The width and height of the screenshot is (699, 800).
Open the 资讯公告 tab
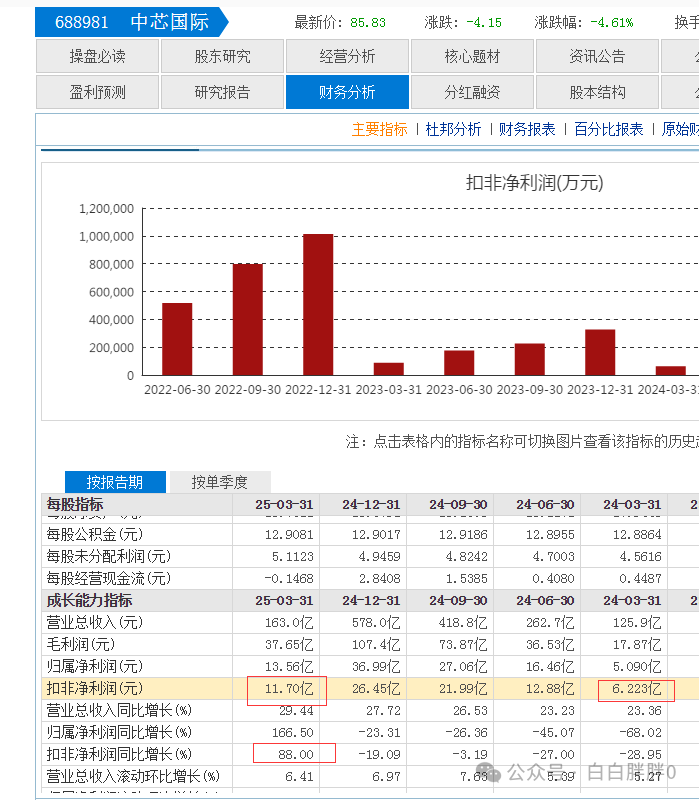[597, 56]
